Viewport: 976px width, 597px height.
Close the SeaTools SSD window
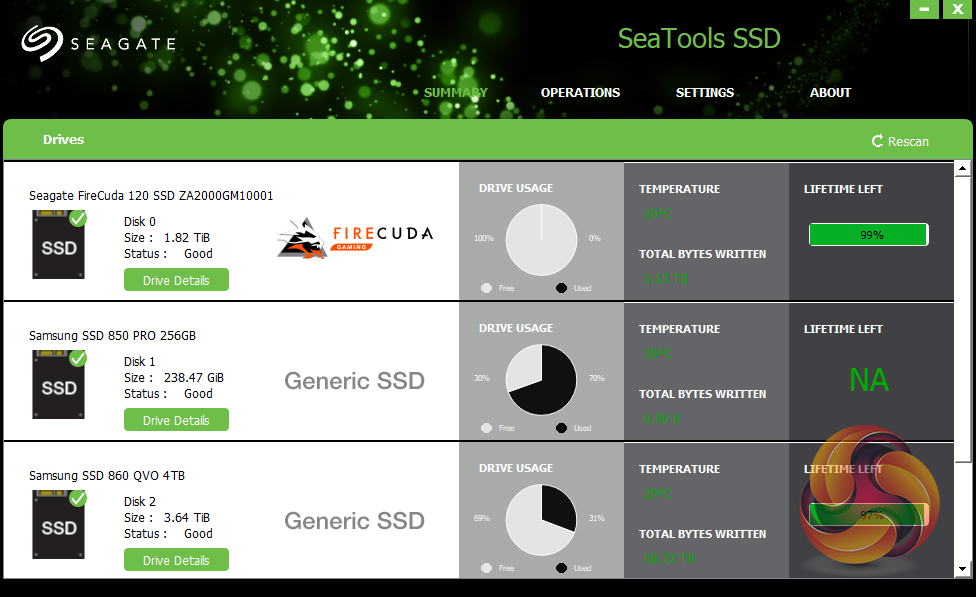(957, 9)
